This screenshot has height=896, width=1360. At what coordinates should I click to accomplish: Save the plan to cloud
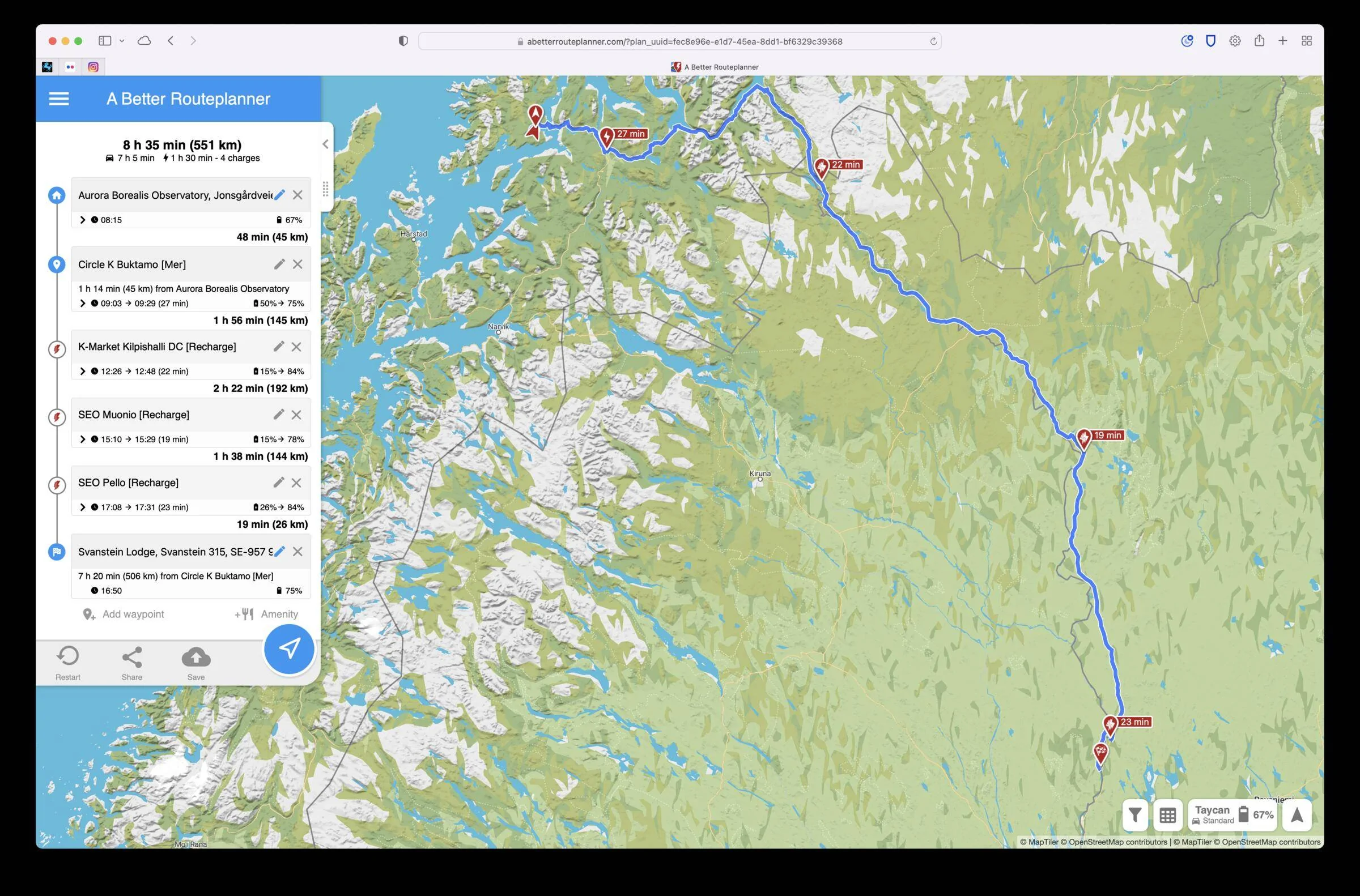[x=196, y=663]
